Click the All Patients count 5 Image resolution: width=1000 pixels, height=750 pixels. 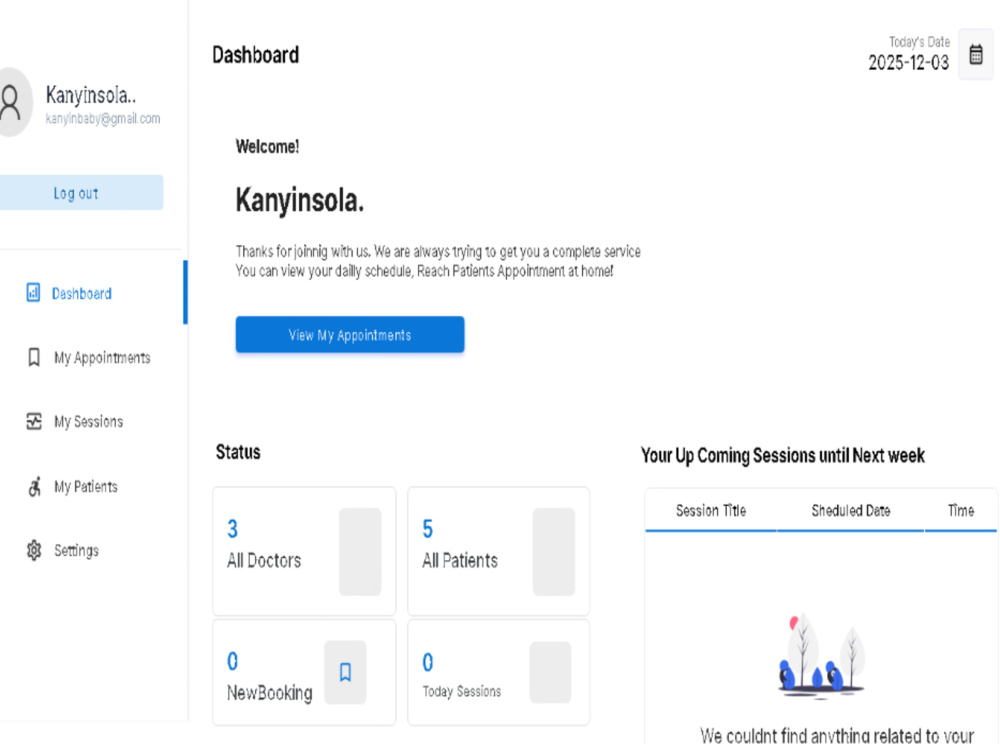pyautogui.click(x=428, y=528)
